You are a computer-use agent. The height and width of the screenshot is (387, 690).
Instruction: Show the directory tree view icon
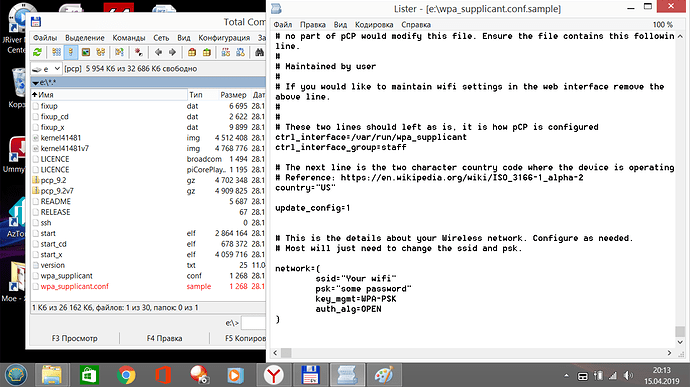click(100, 52)
